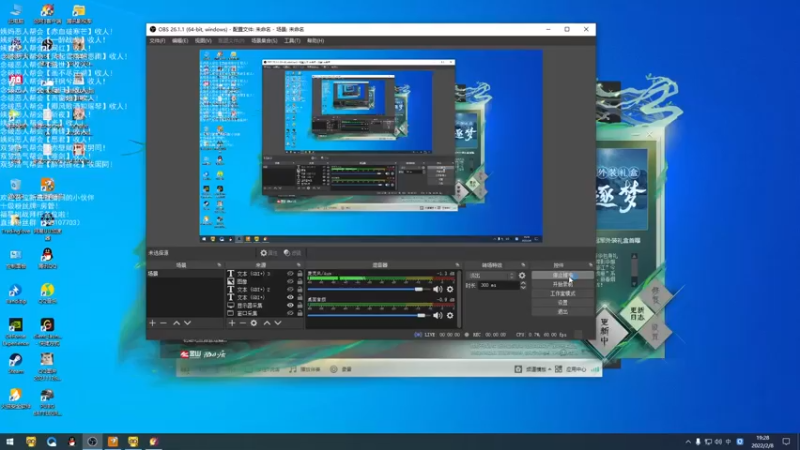This screenshot has width=800, height=450.
Task: Add a new source with the Sources plus icon
Action: [232, 323]
